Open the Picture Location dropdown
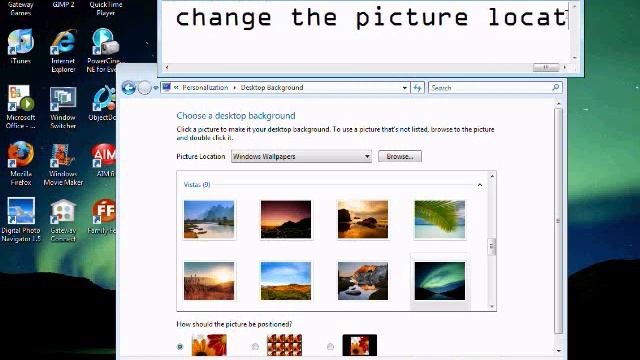 301,156
